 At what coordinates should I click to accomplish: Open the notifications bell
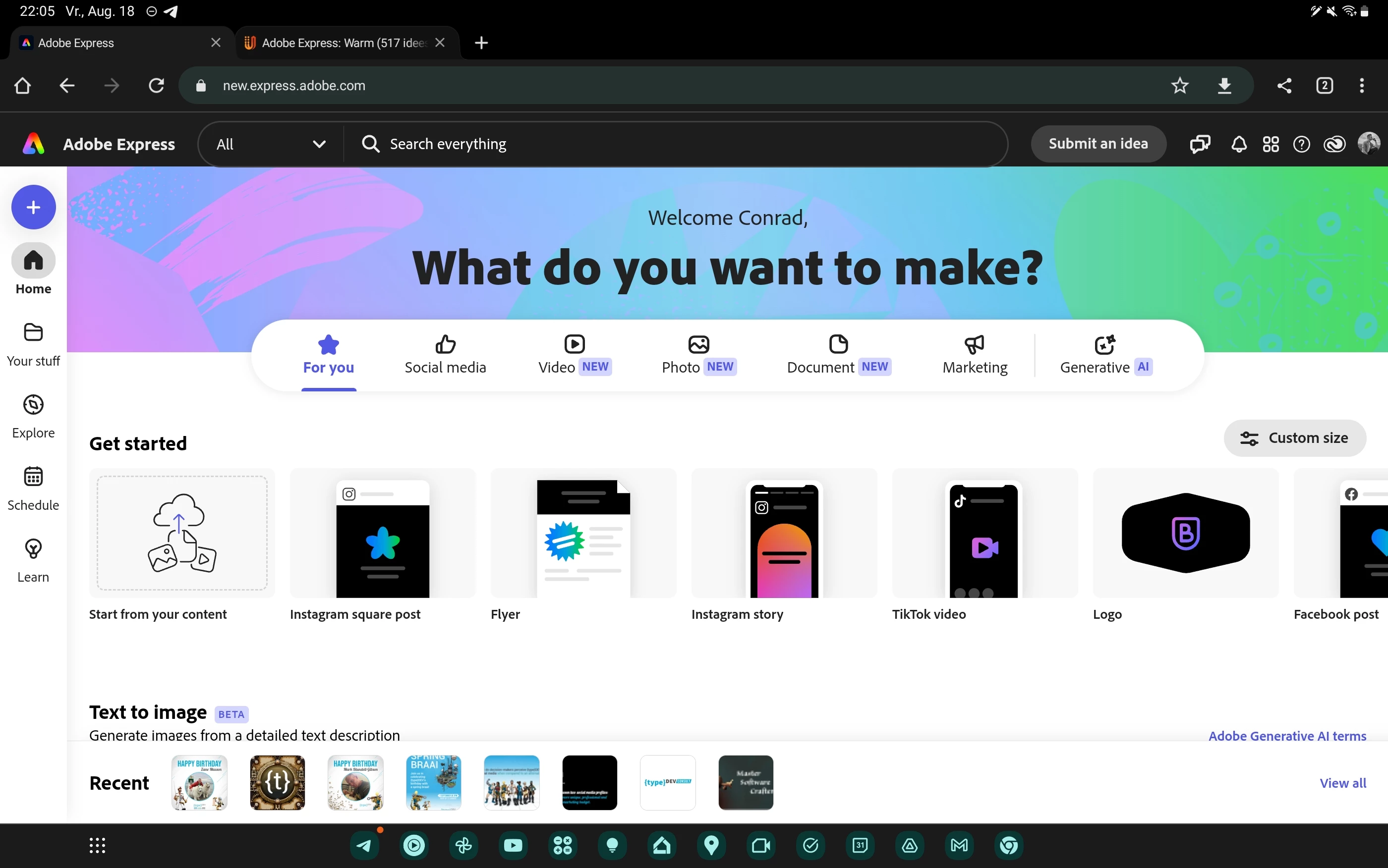1239,144
